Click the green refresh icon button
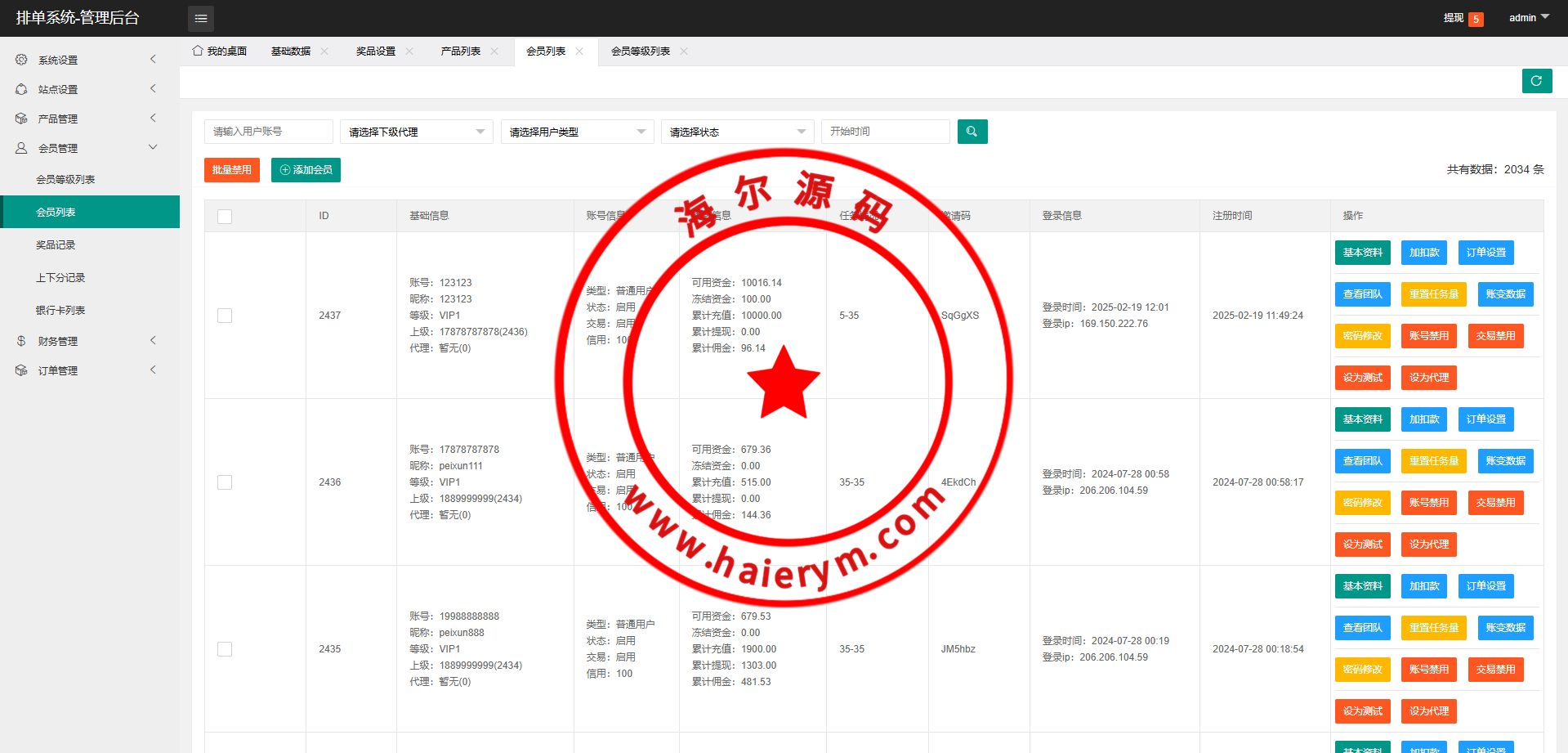The image size is (1568, 753). [x=1536, y=81]
